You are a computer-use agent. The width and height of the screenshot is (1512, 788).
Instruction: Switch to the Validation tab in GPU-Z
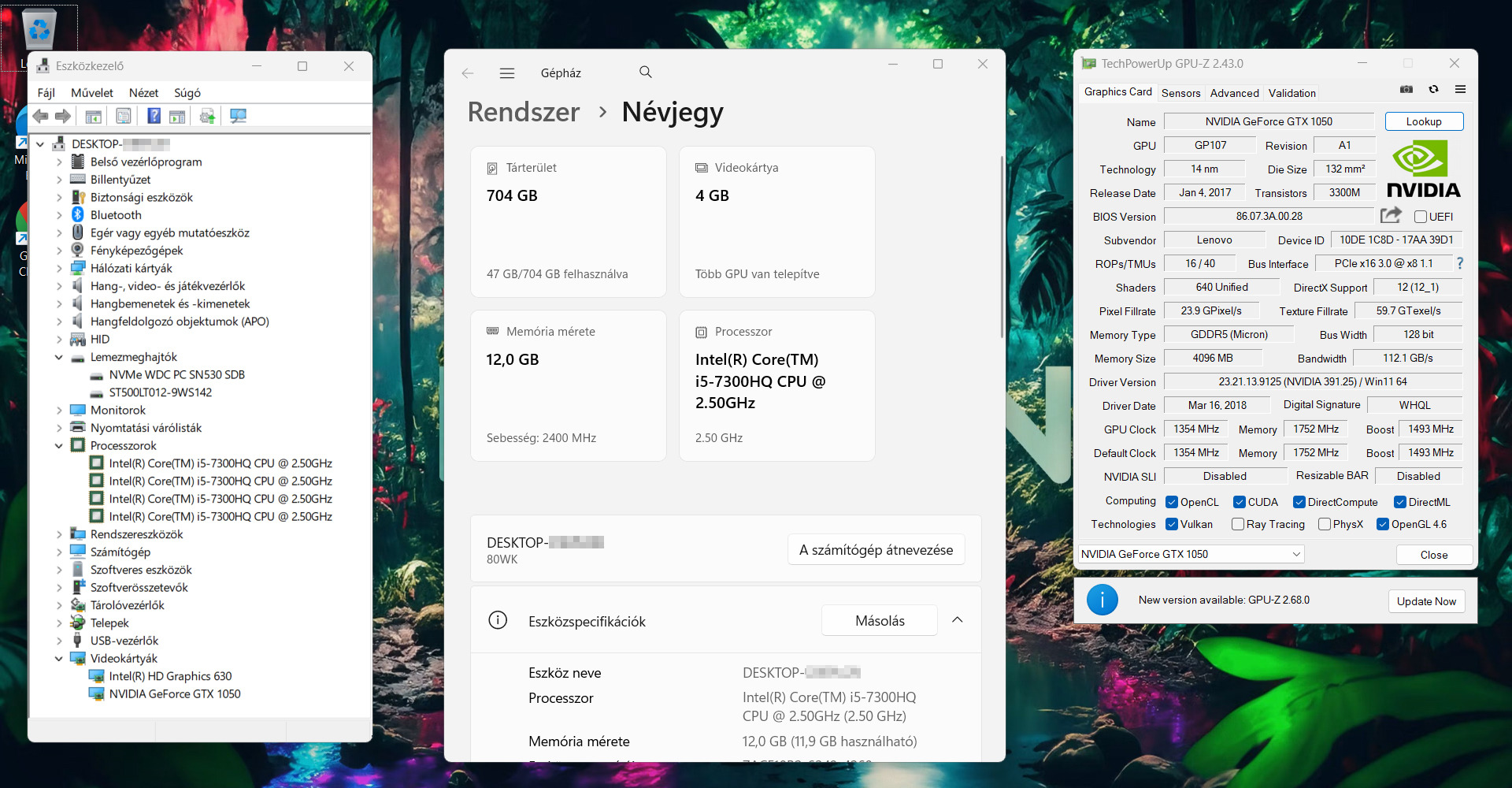pyautogui.click(x=1292, y=93)
